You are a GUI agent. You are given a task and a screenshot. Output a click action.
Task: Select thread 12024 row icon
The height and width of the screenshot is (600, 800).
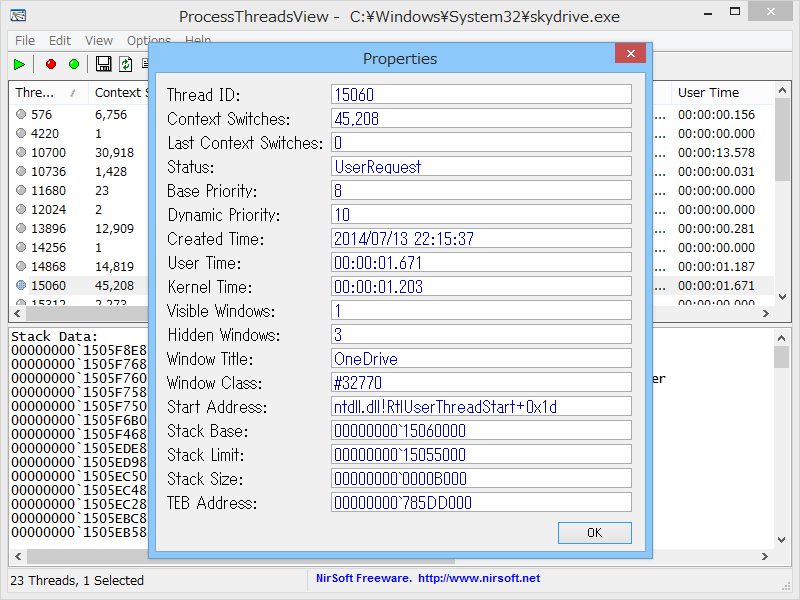pos(21,209)
